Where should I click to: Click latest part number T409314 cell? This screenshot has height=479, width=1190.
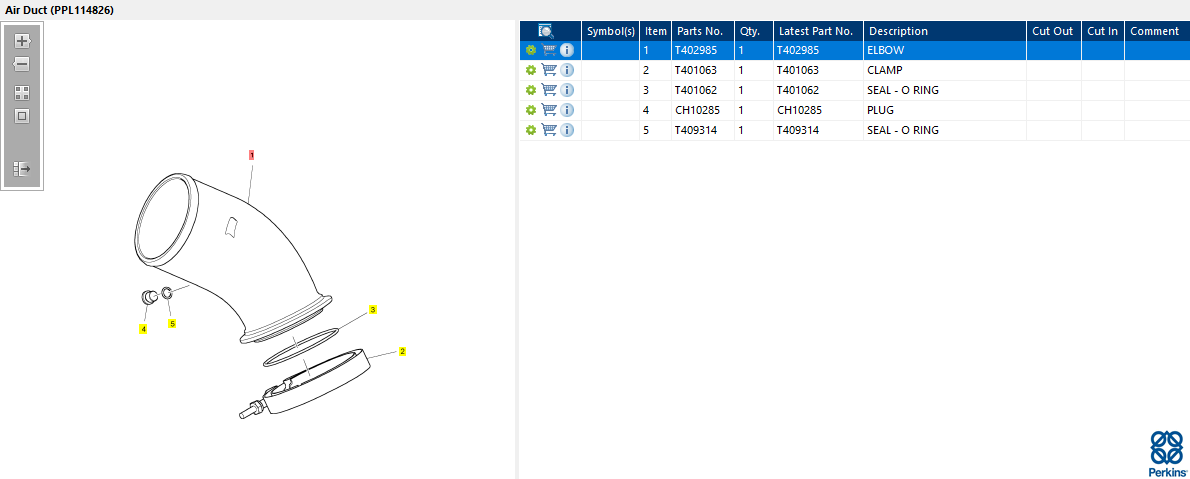click(818, 130)
